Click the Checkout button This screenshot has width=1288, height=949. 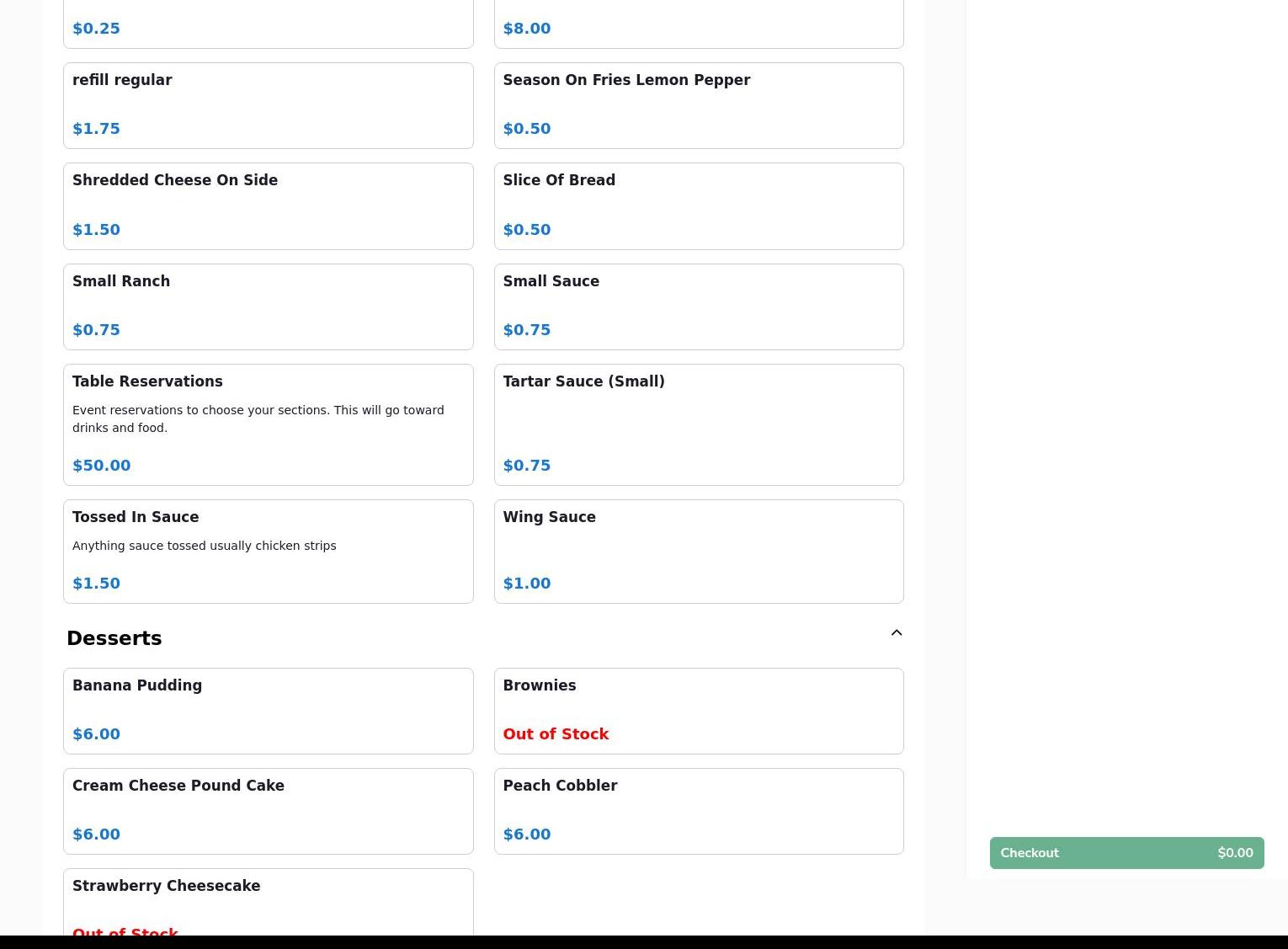[1126, 852]
